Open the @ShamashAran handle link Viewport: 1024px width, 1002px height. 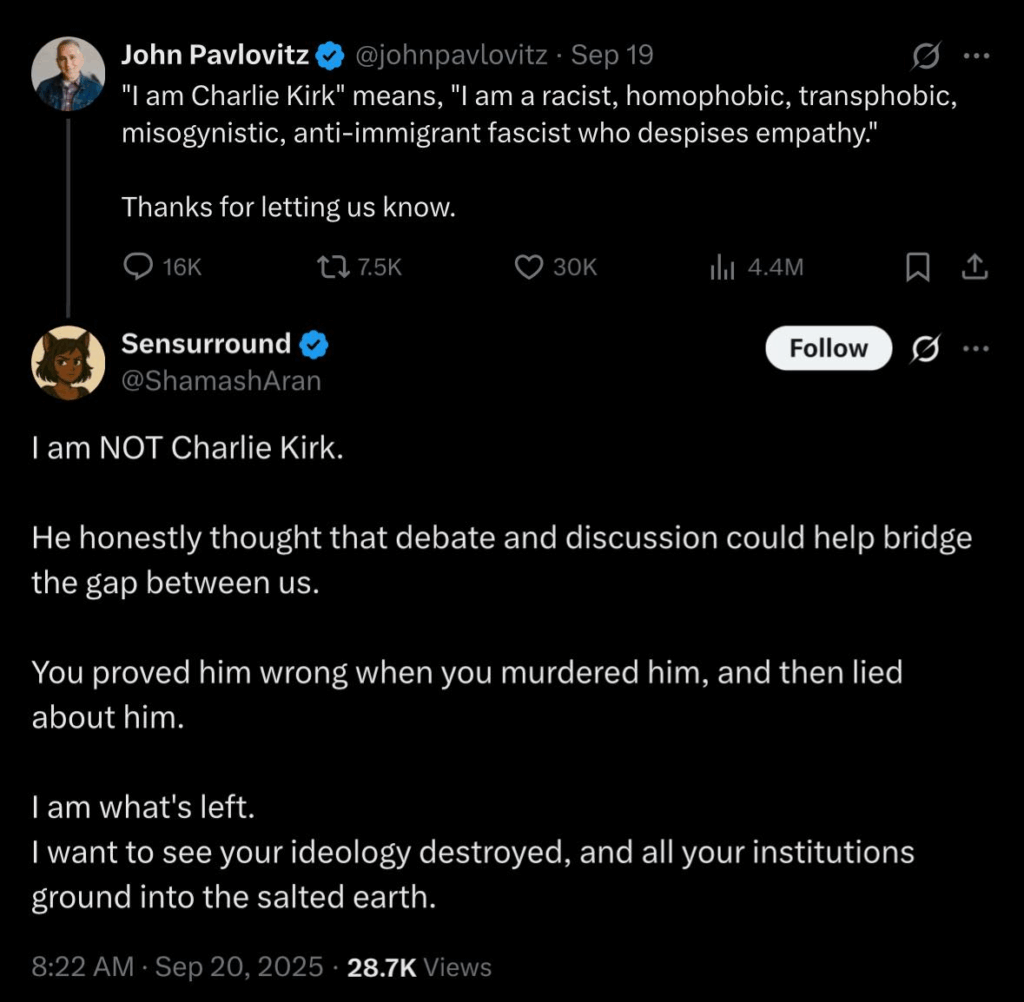(221, 380)
